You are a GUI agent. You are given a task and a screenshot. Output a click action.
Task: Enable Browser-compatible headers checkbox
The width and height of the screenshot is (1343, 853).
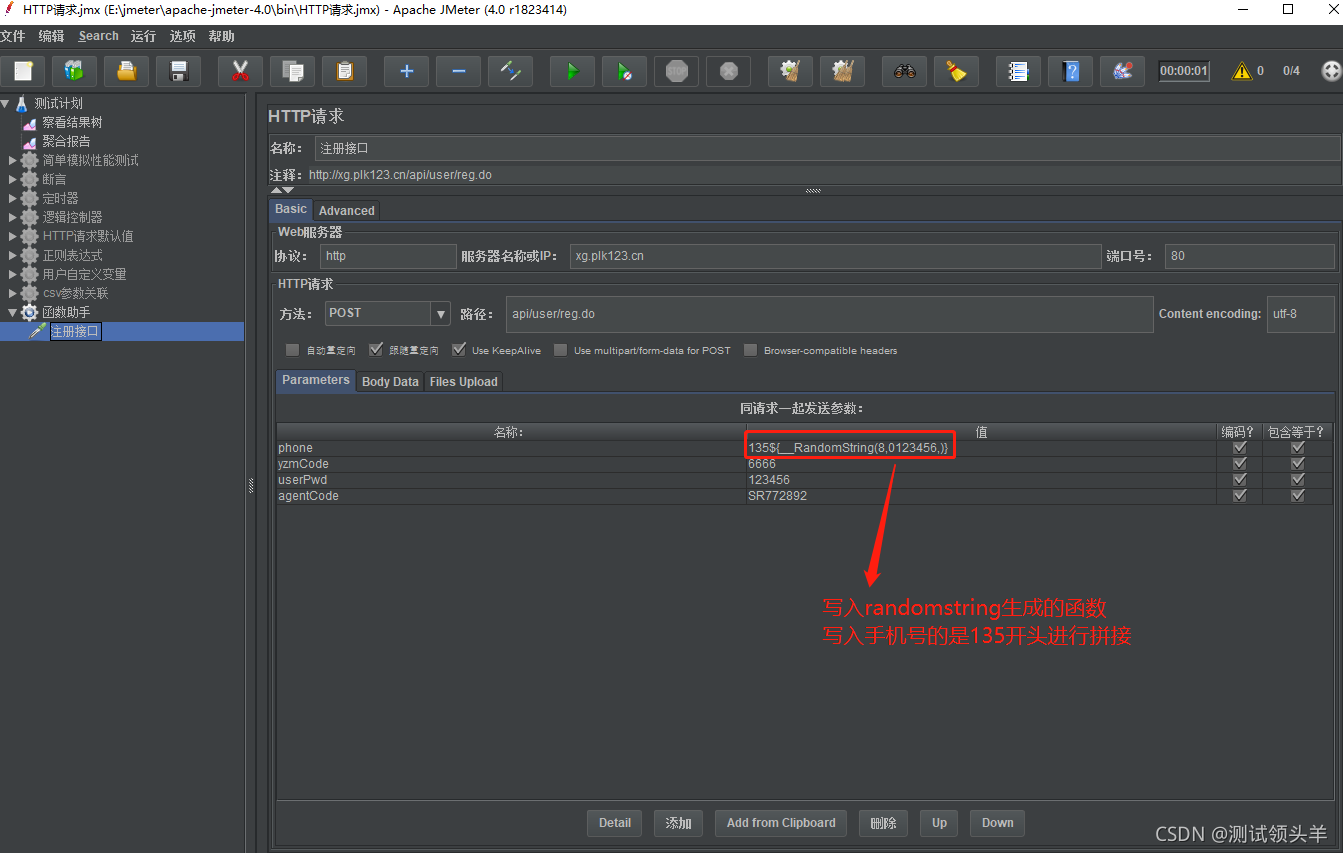[x=750, y=350]
